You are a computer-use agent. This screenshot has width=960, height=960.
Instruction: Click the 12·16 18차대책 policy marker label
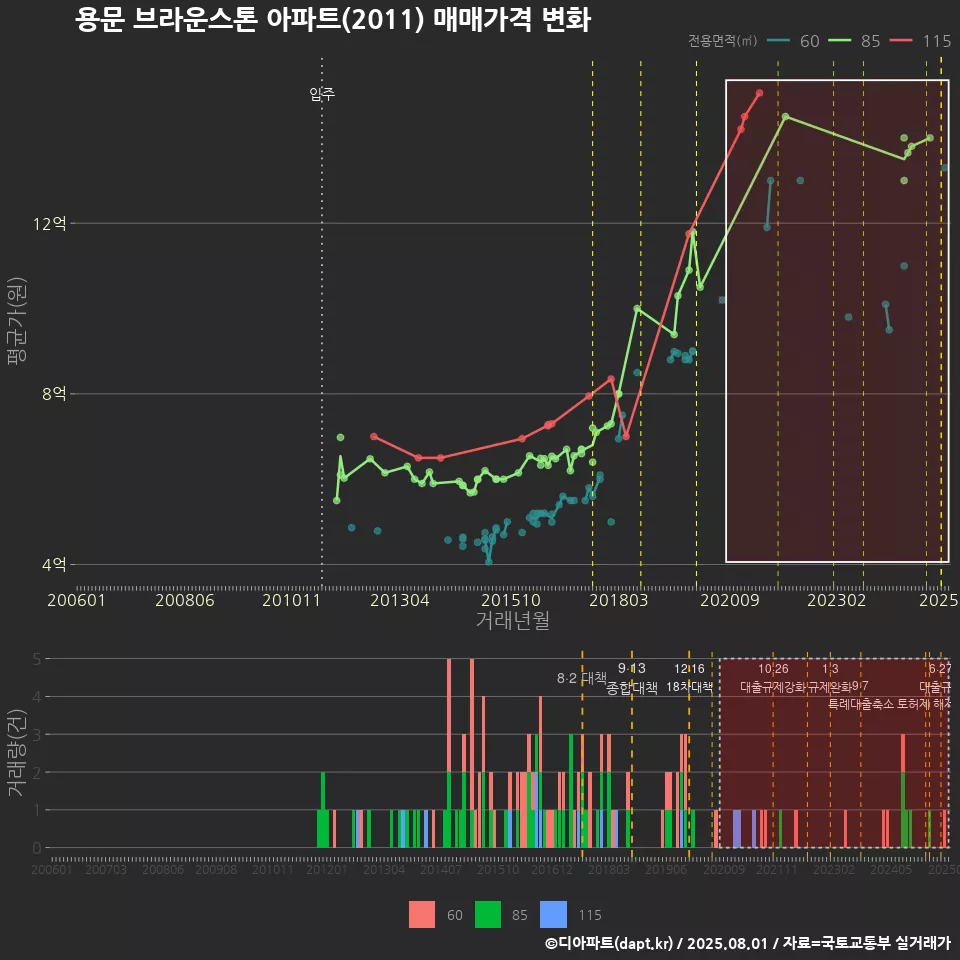(x=689, y=678)
